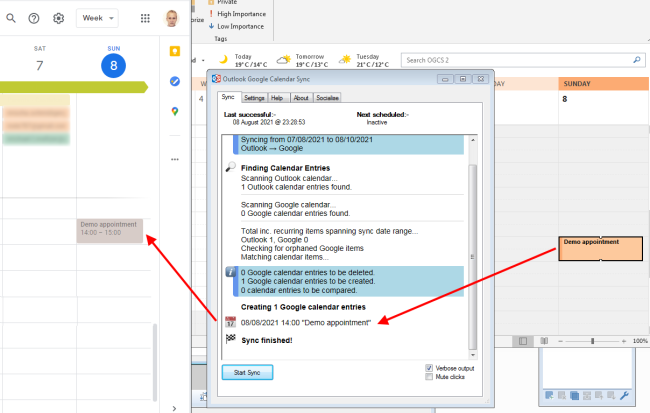
Task: Switch to the Settings tab
Action: coord(254,98)
